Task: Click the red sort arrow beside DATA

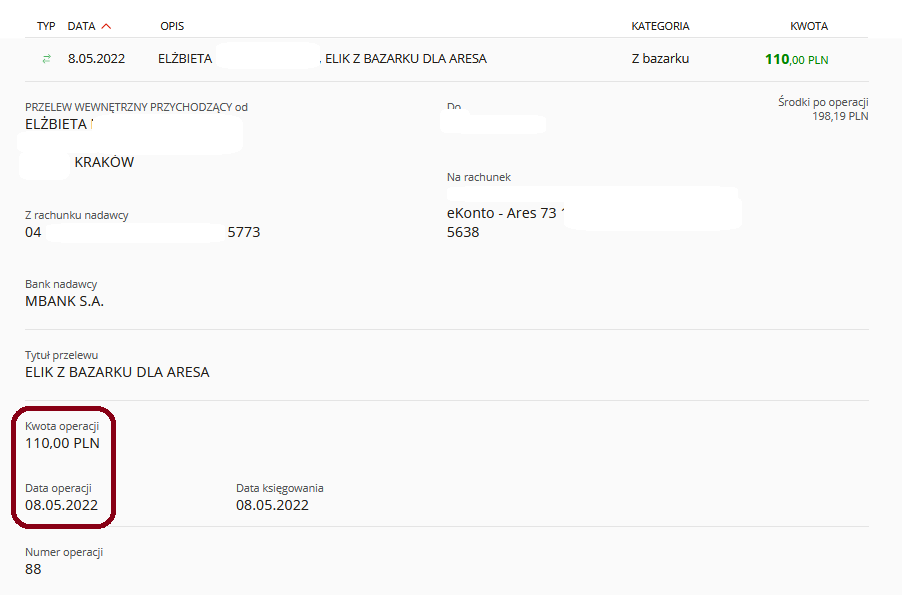Action: point(107,26)
